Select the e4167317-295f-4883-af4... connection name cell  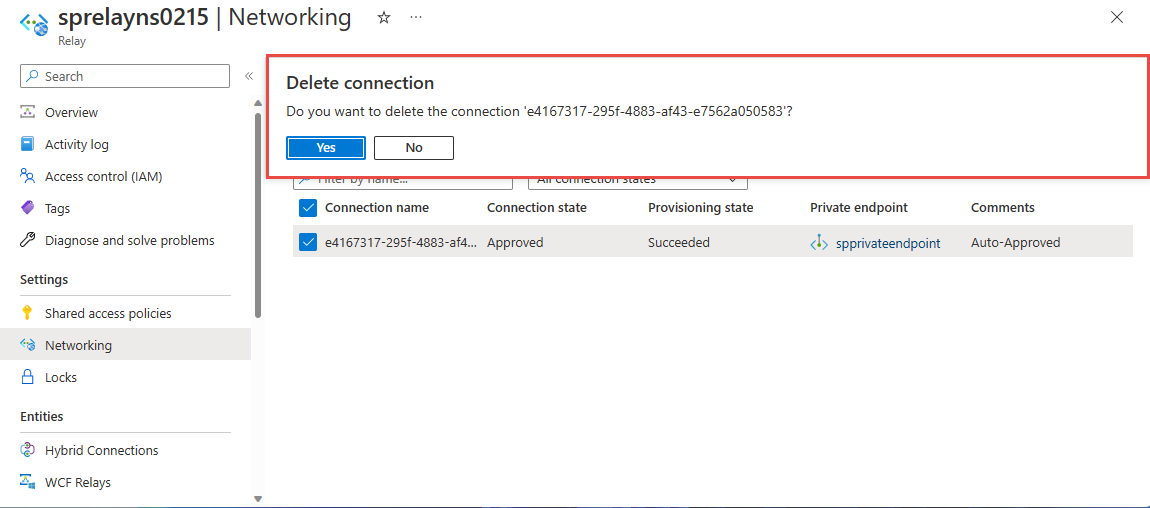401,243
